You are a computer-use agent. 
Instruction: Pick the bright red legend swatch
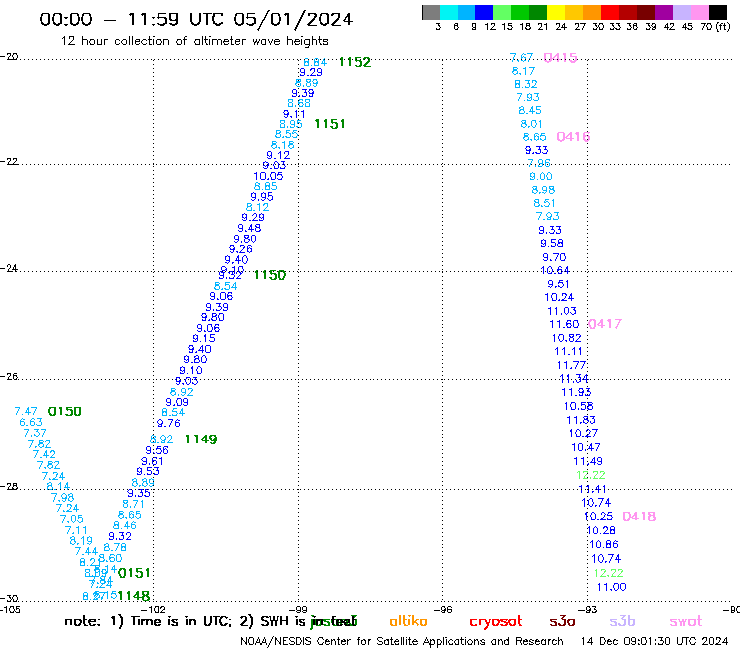coord(610,12)
